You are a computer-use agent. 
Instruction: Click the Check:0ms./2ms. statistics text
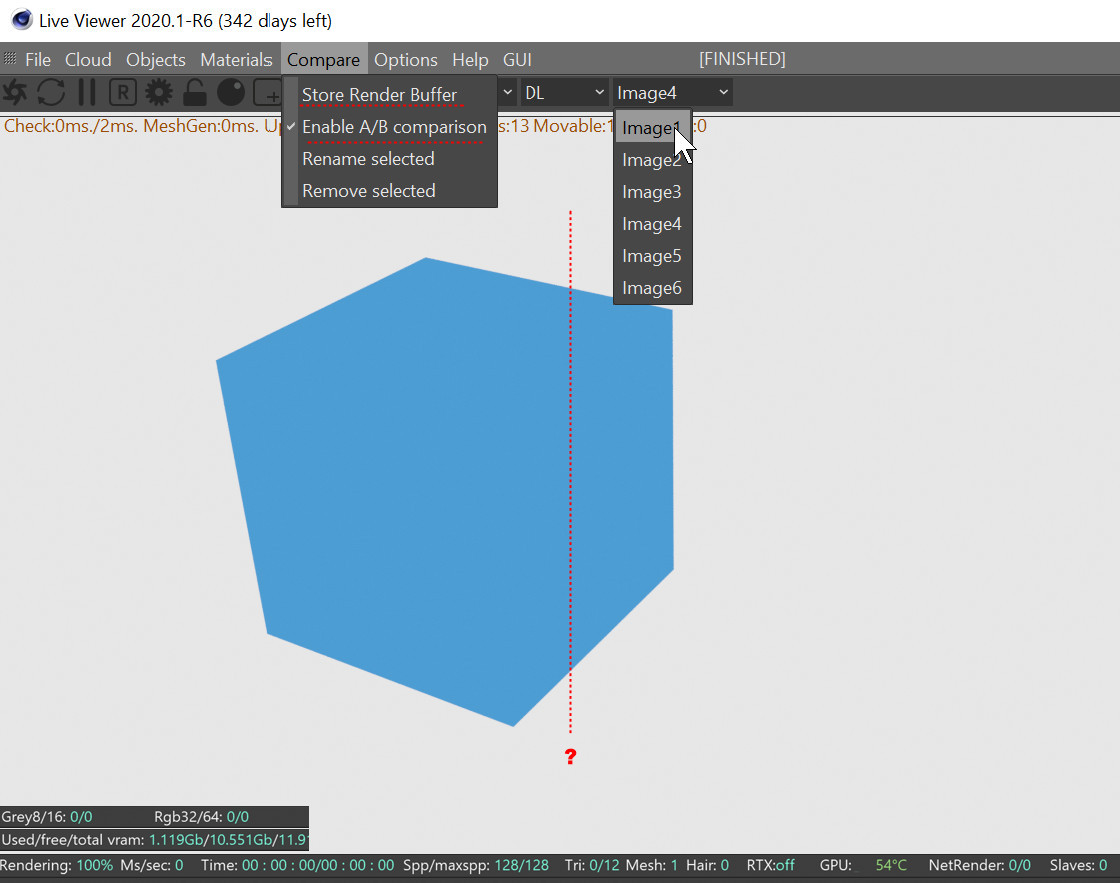click(x=71, y=126)
